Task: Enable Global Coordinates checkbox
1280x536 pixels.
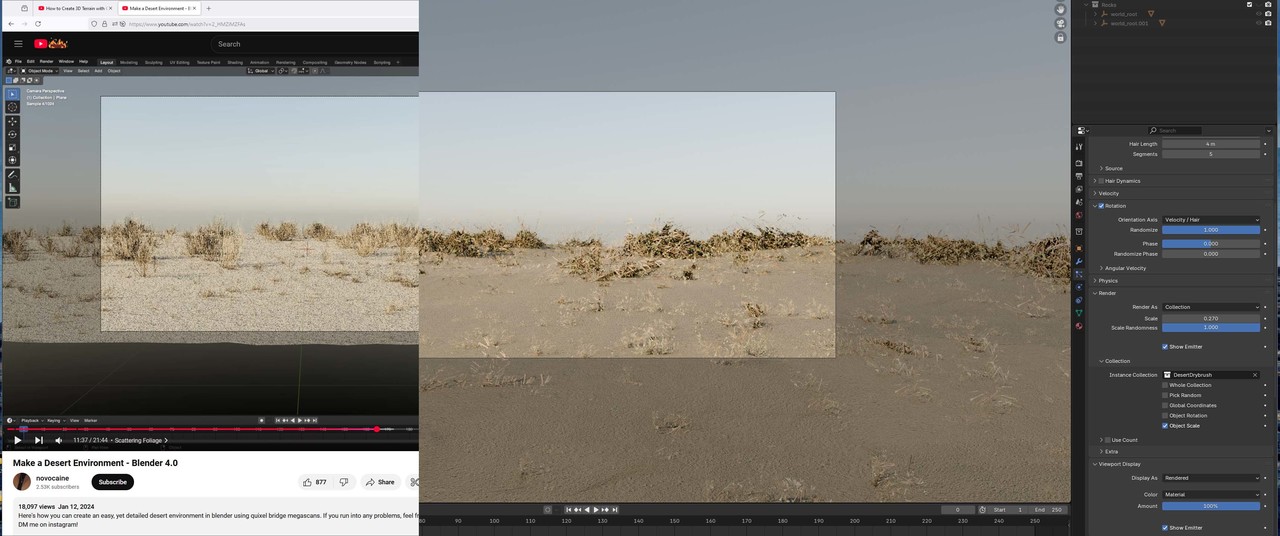Action: pos(1165,405)
